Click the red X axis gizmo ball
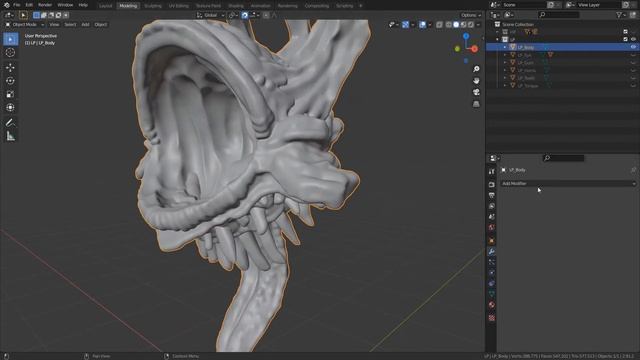640x360 pixels. tap(474, 49)
